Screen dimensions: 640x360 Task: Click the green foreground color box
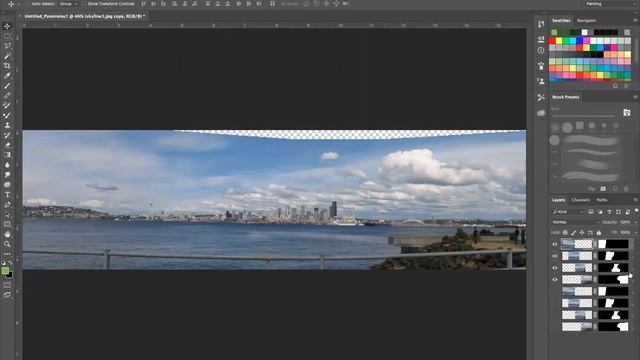5,270
